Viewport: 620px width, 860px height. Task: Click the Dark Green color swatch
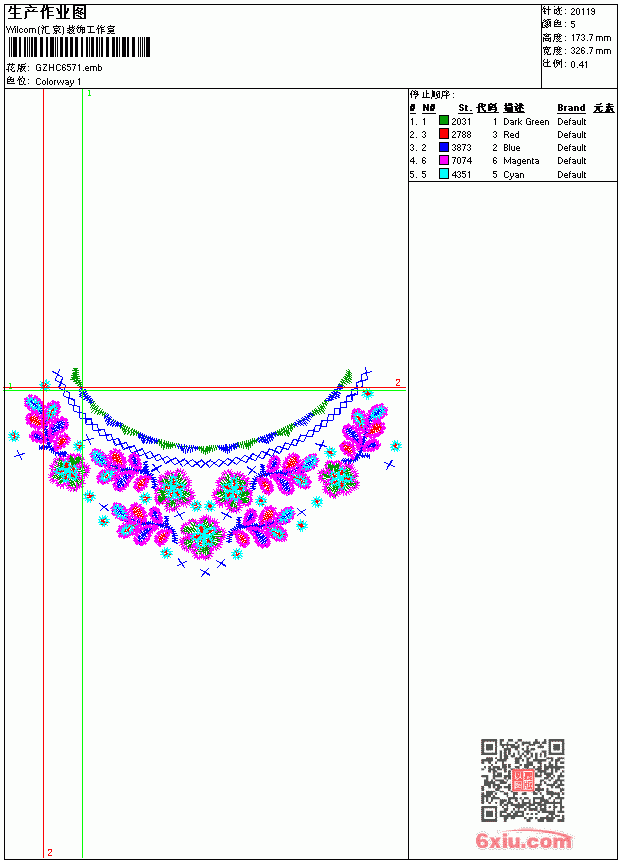click(x=444, y=120)
